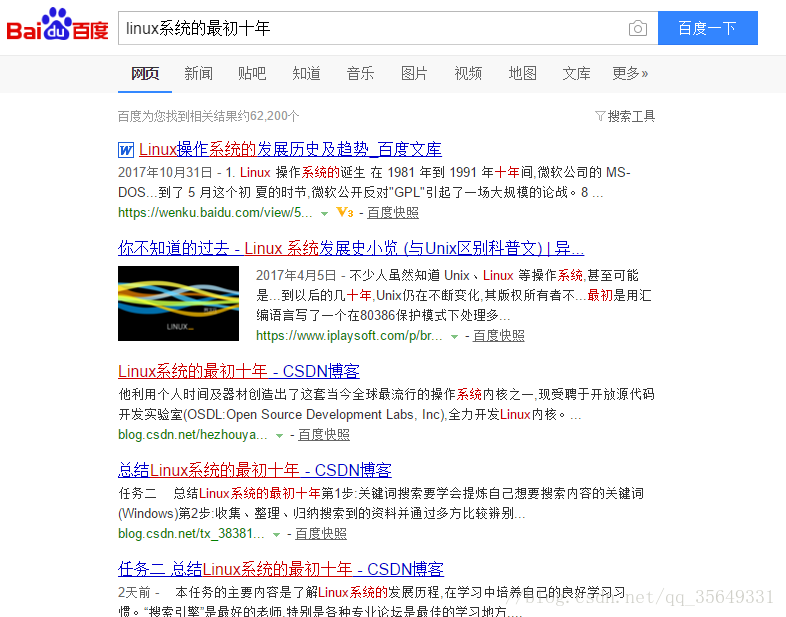The width and height of the screenshot is (786, 617).
Task: Open 搜索工具 search tools
Action: (631, 116)
